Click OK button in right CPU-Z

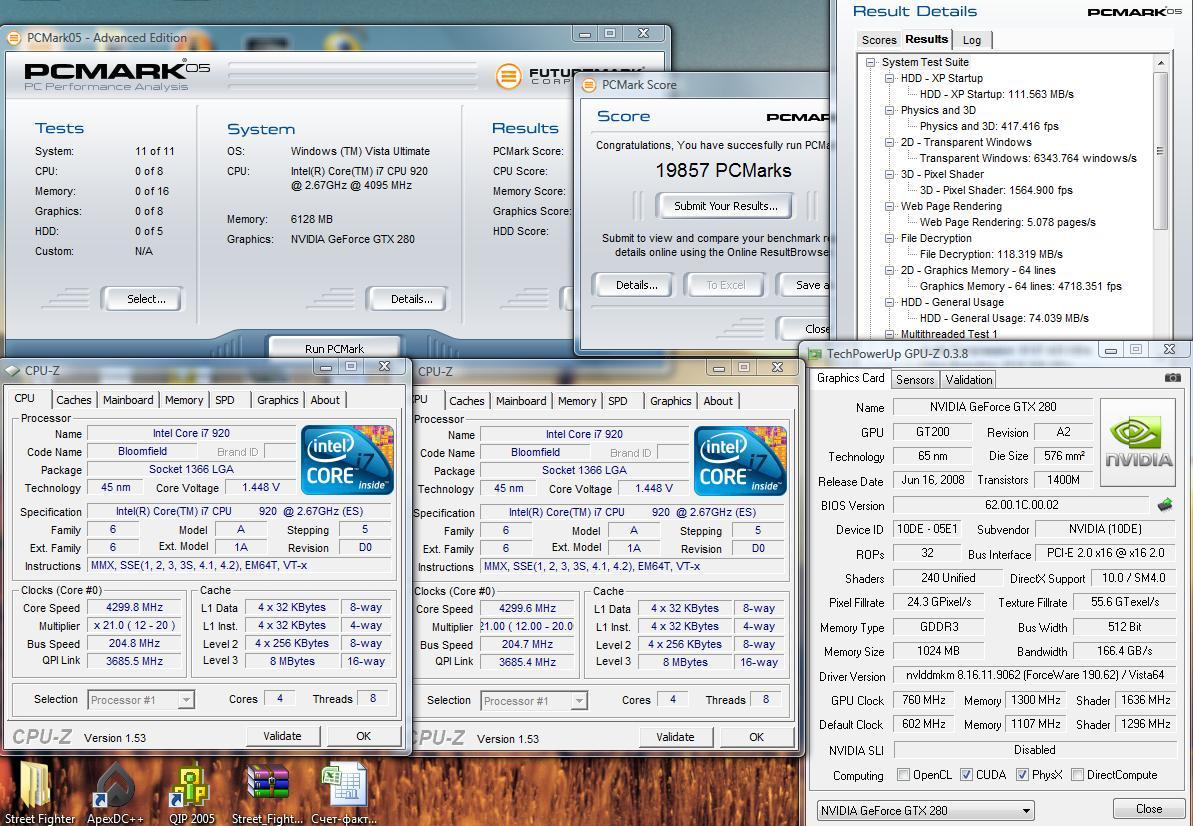click(x=756, y=737)
